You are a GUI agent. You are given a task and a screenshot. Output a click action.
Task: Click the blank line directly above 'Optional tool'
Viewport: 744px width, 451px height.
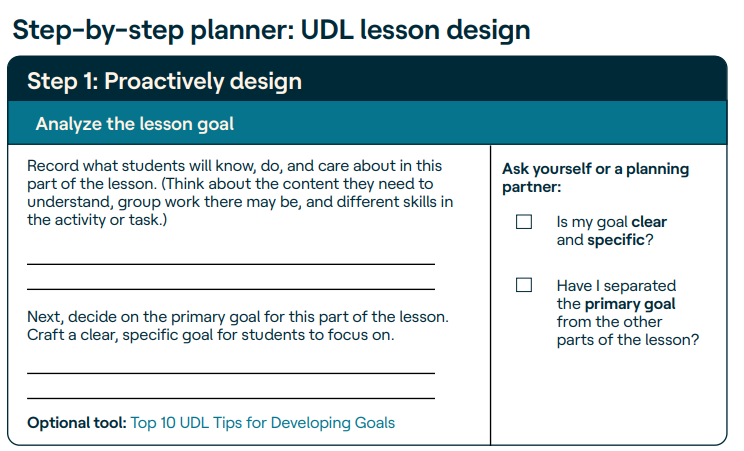(x=231, y=398)
